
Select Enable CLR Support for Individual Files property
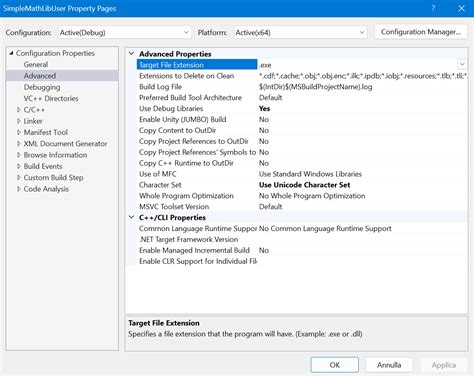[x=198, y=261]
